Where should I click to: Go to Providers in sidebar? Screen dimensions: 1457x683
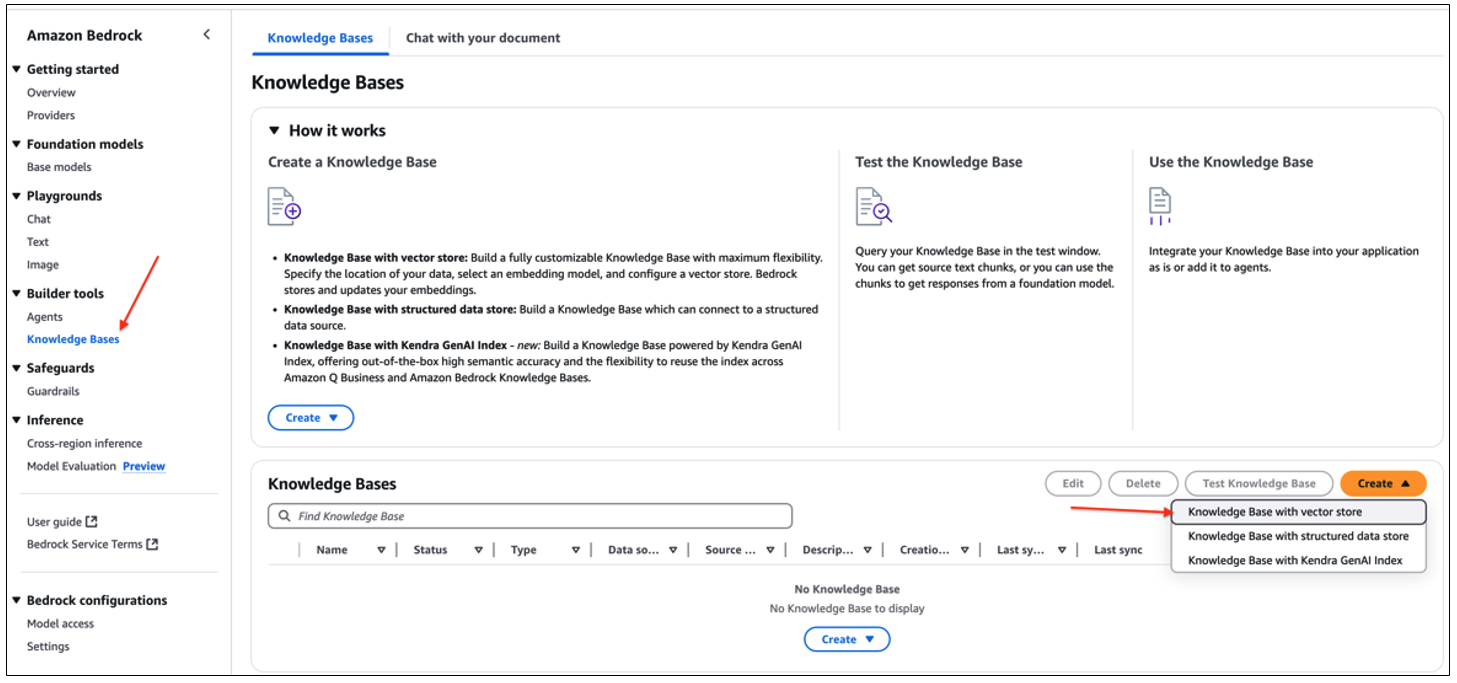click(x=51, y=115)
